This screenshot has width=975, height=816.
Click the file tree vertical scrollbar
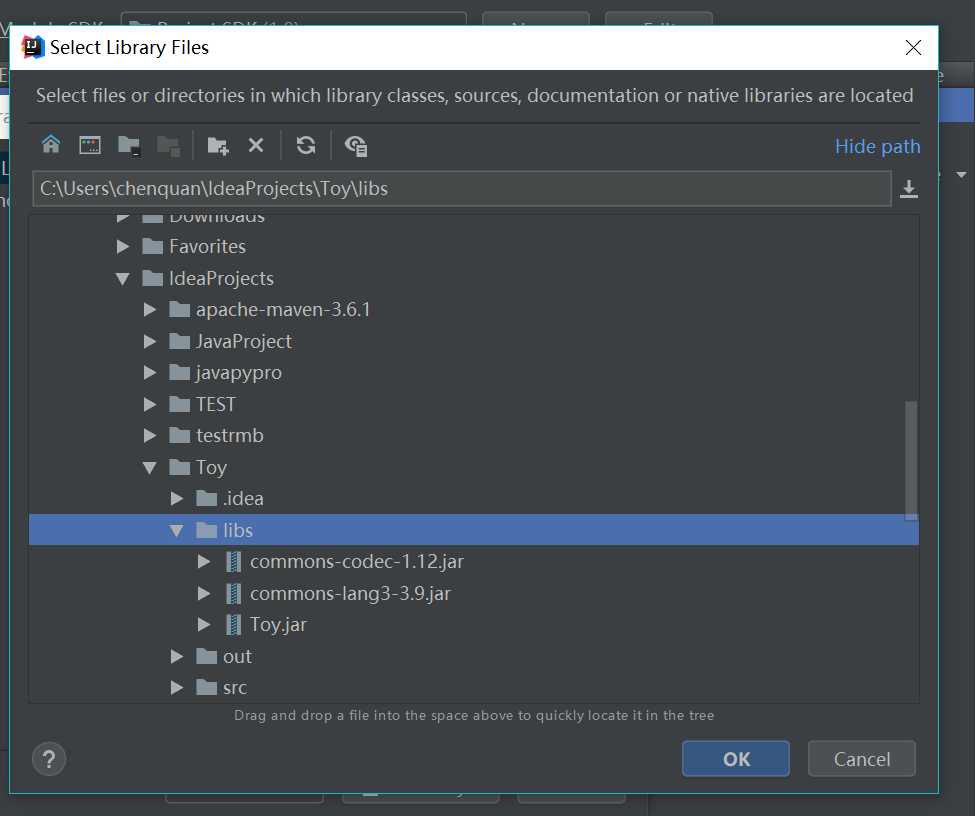[x=911, y=460]
